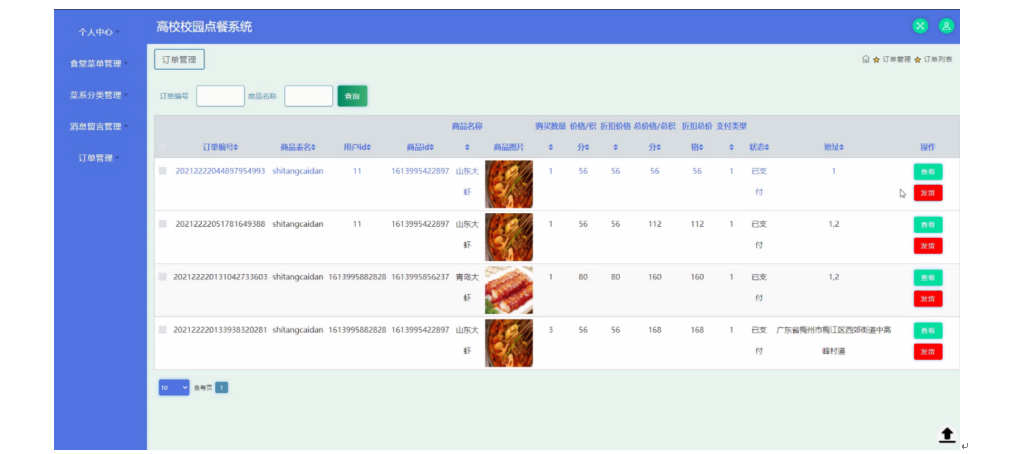This screenshot has width=1033, height=454.
Task: Click the 青岛大虾 product name cell
Action: tap(466, 287)
